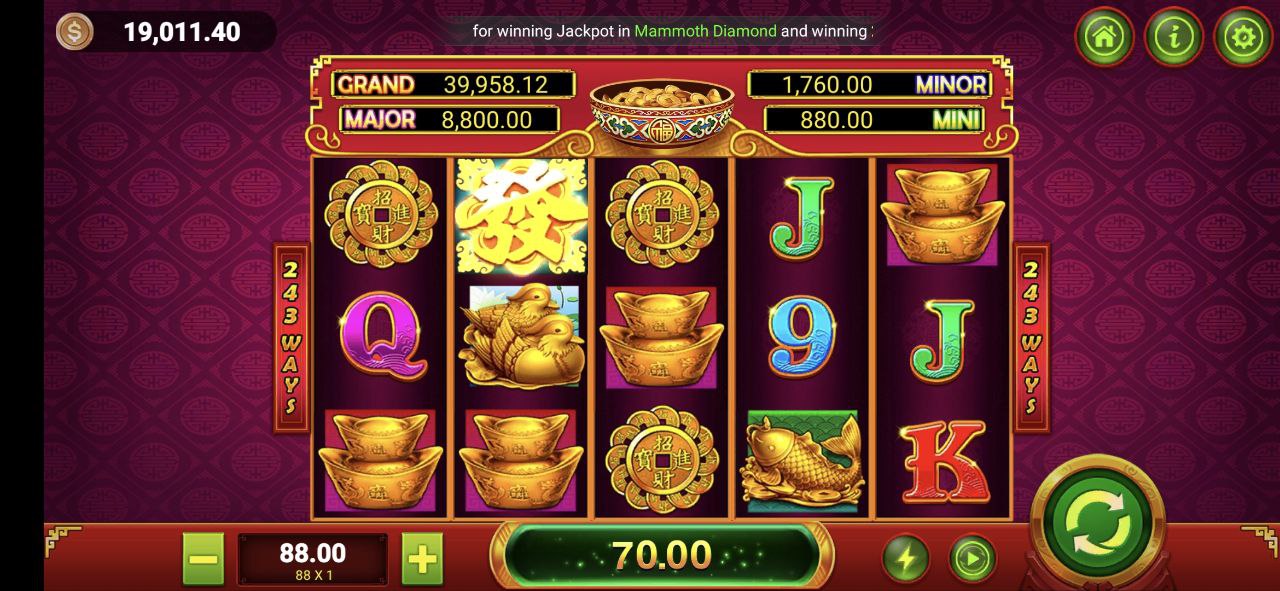Viewport: 1280px width, 591px height.
Task: Tap the 19,011.40 balance display
Action: (182, 32)
